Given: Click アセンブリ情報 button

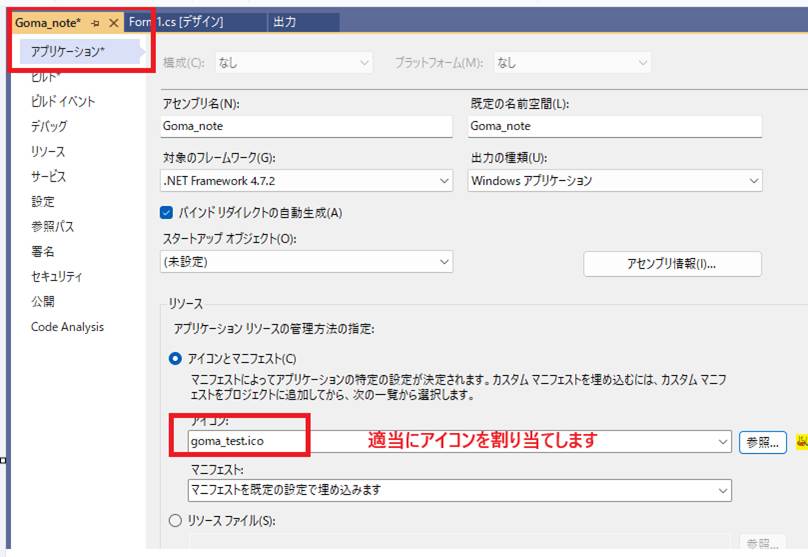Looking at the screenshot, I should (x=671, y=264).
